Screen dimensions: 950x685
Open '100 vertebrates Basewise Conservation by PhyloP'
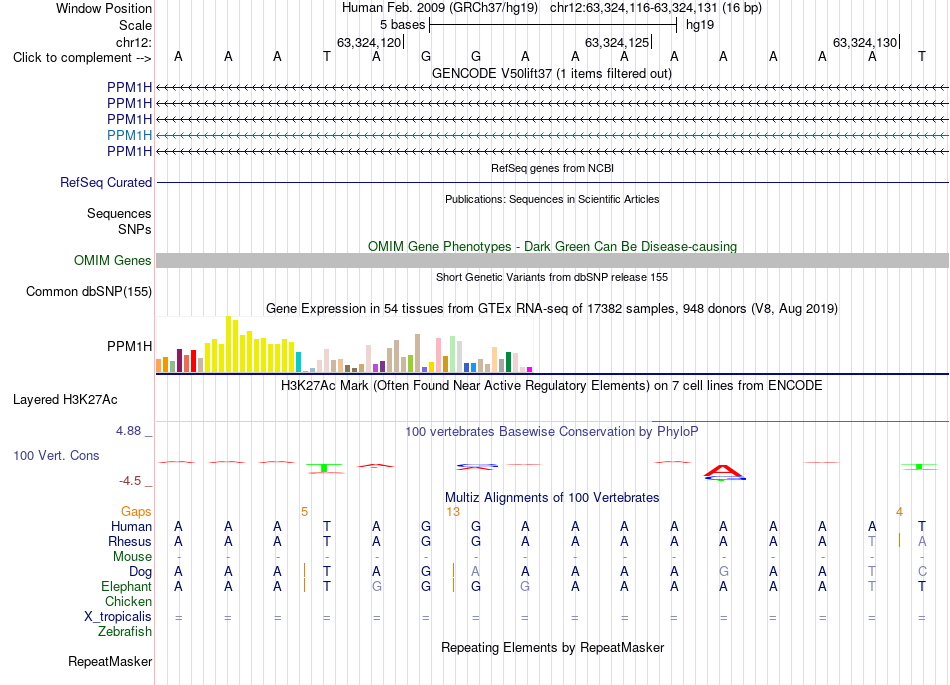click(x=552, y=432)
